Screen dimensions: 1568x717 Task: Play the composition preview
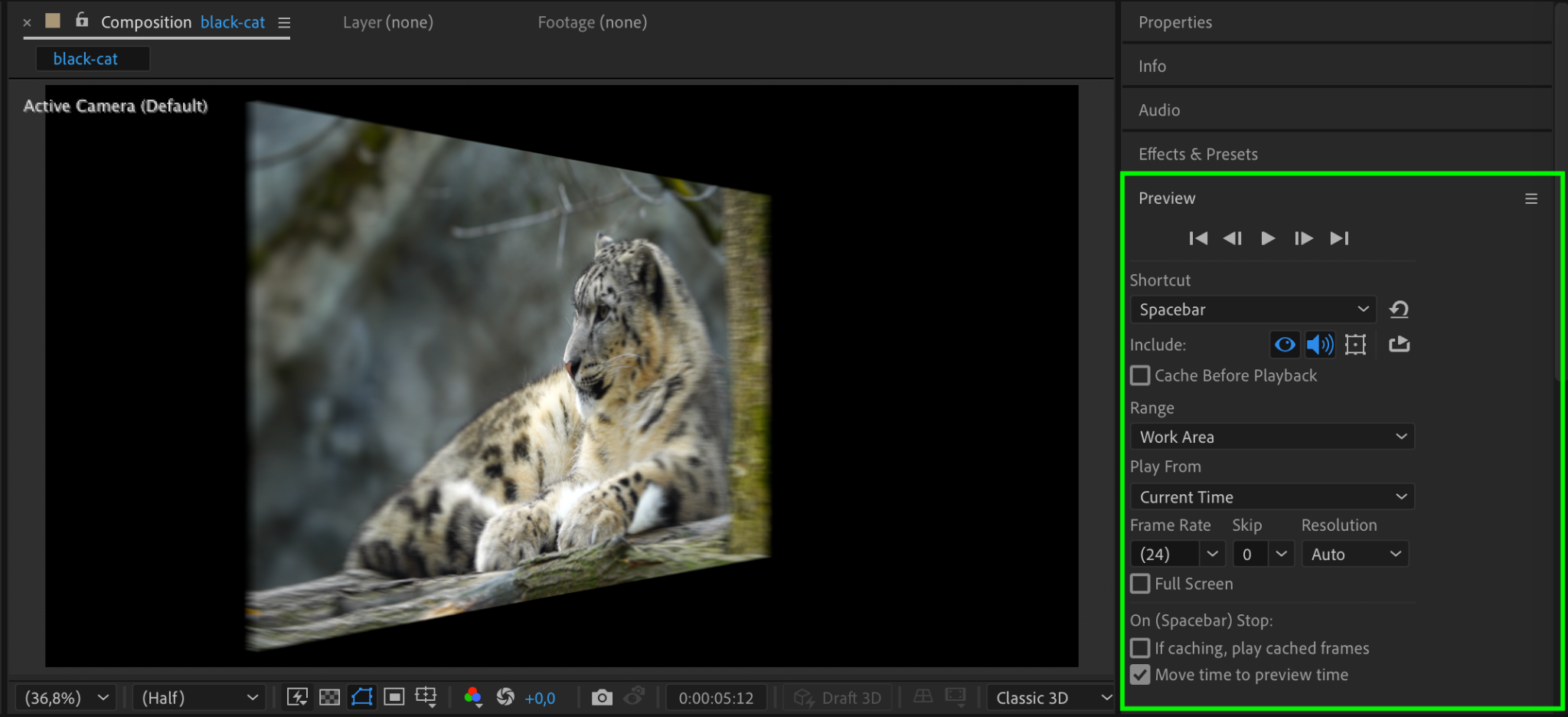(1268, 238)
